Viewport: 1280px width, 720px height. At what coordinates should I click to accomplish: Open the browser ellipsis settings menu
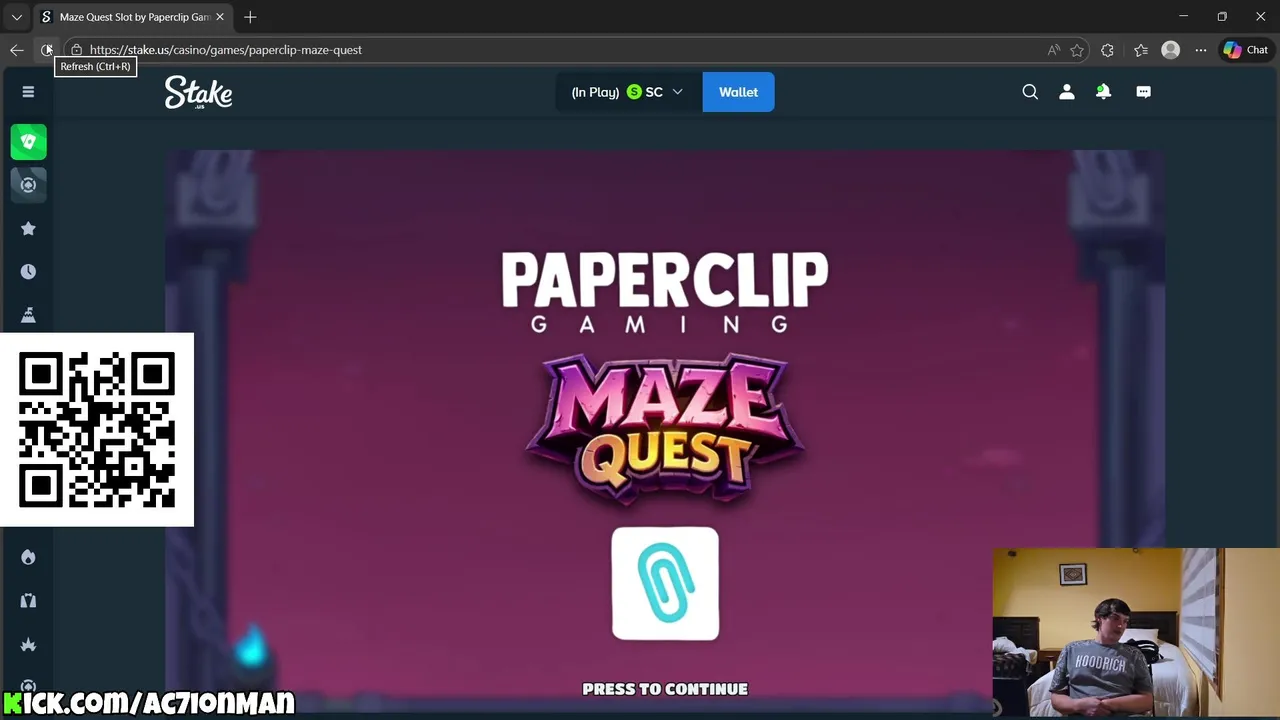tap(1200, 50)
